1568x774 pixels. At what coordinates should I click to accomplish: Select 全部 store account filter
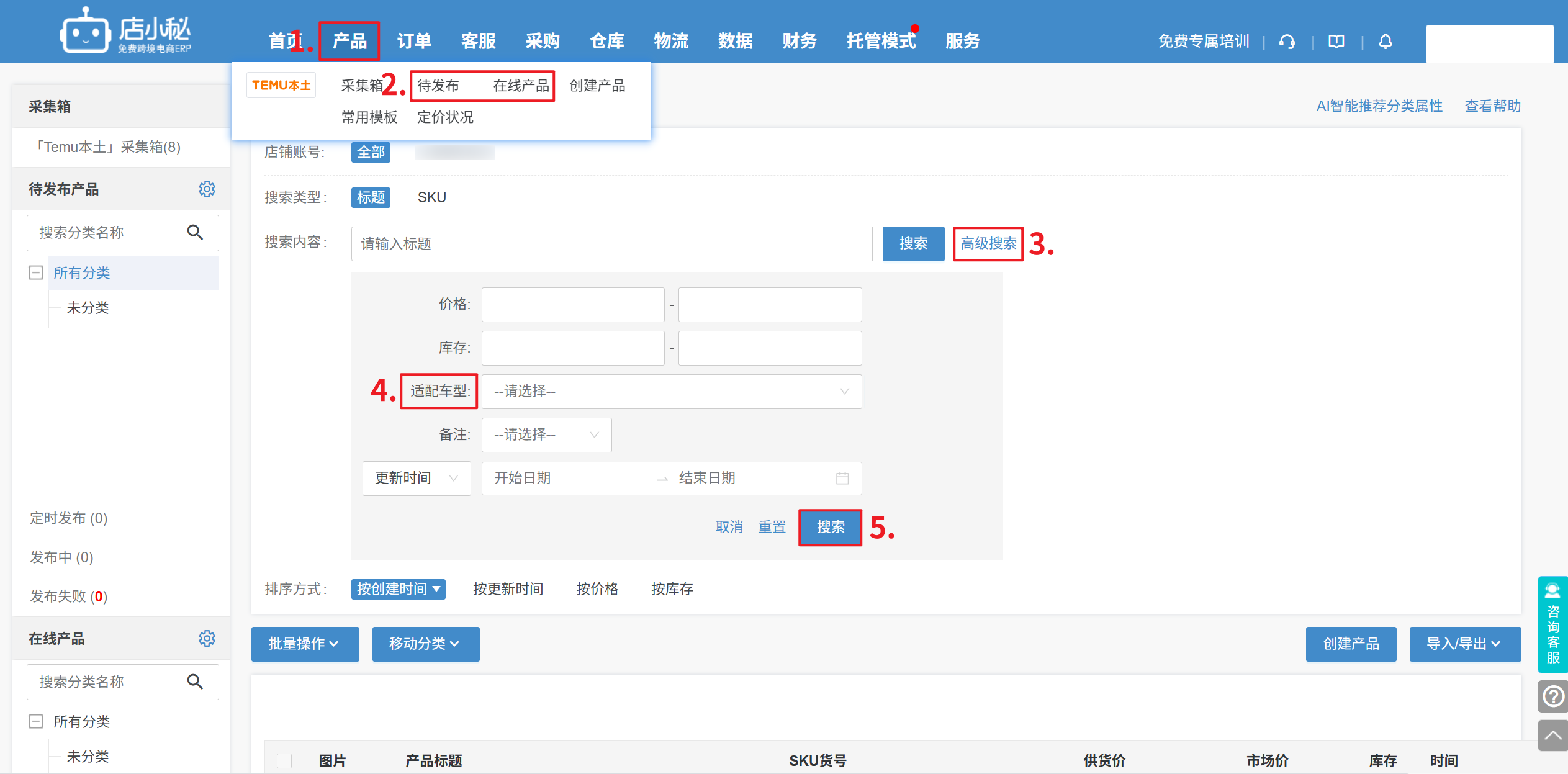[371, 152]
